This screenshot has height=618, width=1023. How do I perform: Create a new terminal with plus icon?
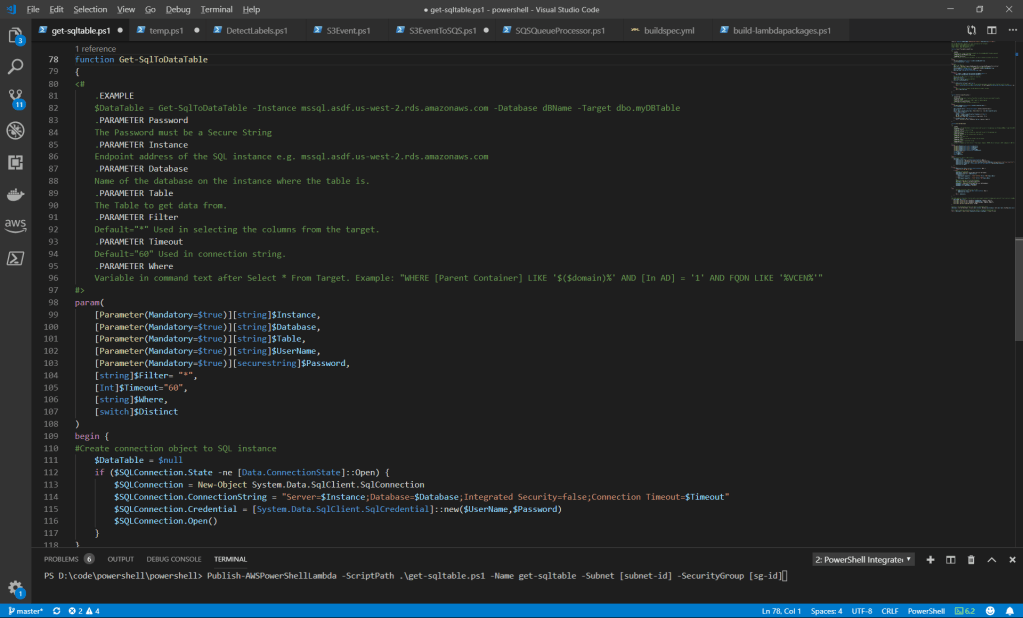(930, 559)
